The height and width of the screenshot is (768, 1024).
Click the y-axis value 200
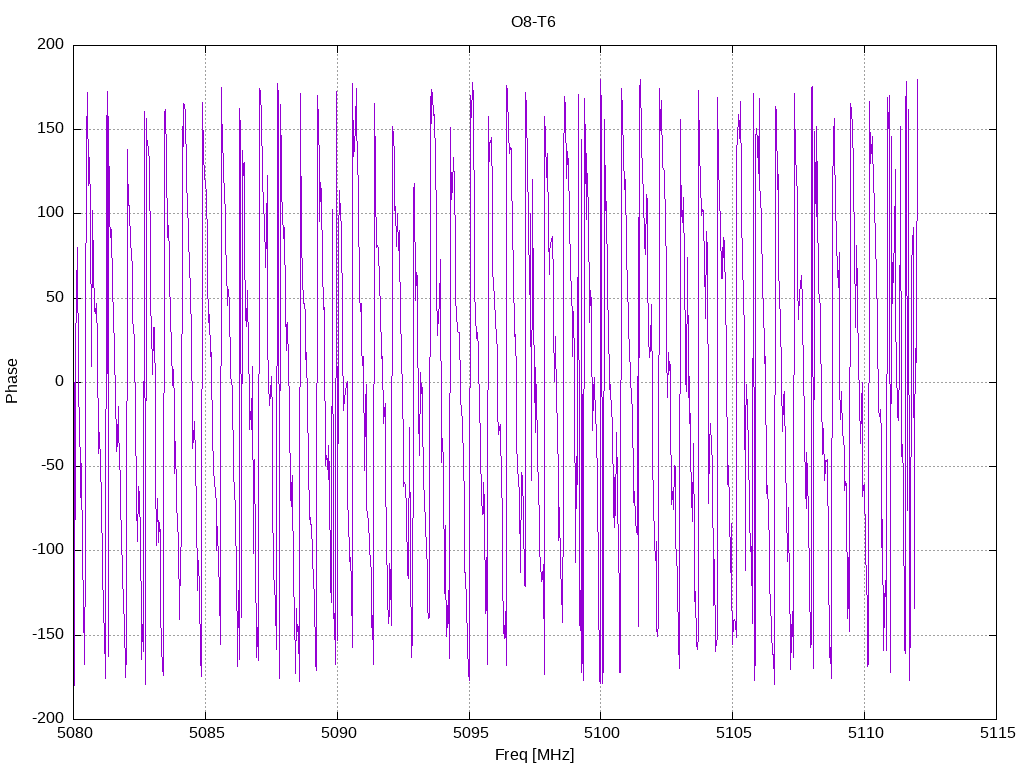point(51,44)
